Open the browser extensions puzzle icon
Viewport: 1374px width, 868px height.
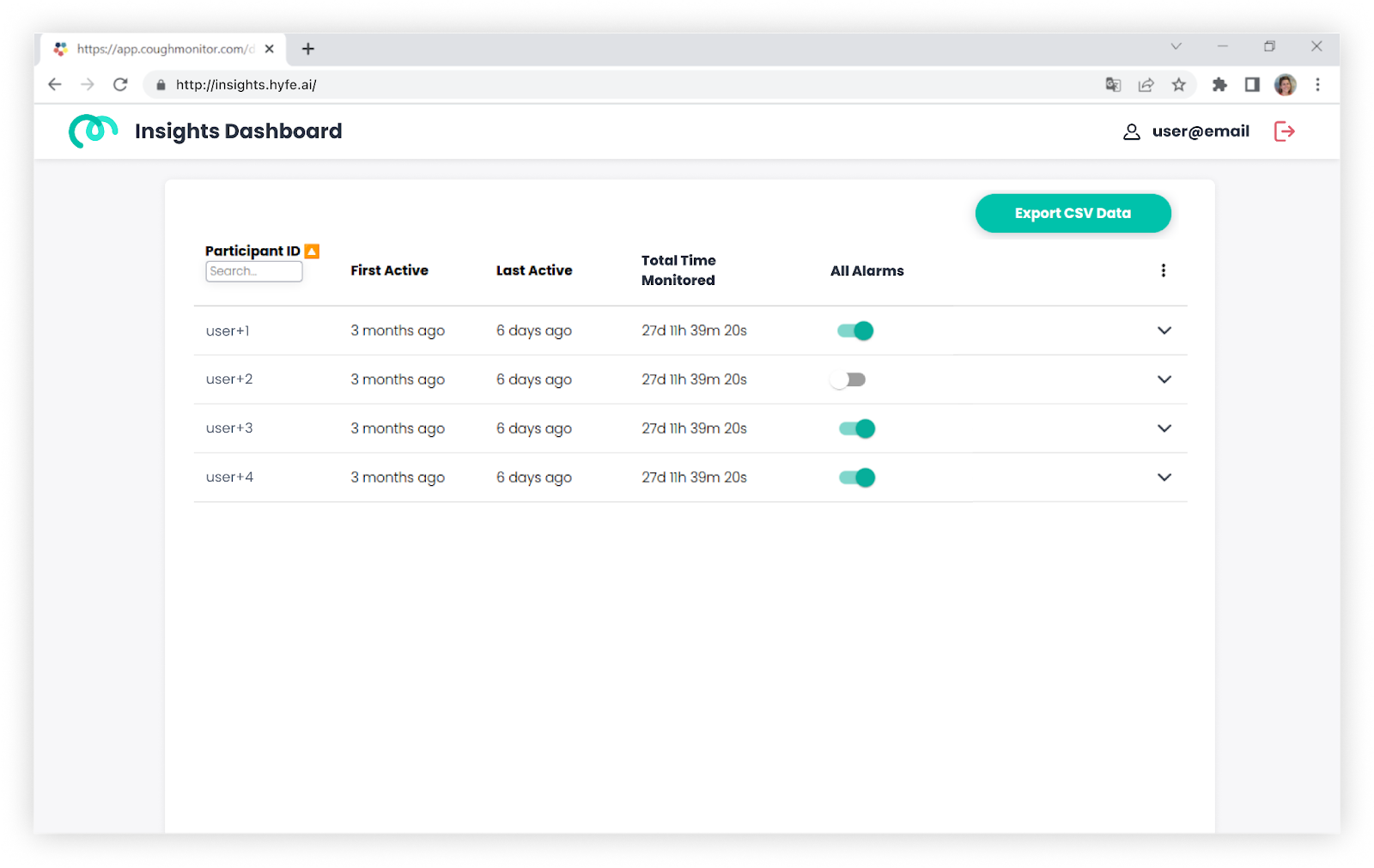pyautogui.click(x=1219, y=84)
